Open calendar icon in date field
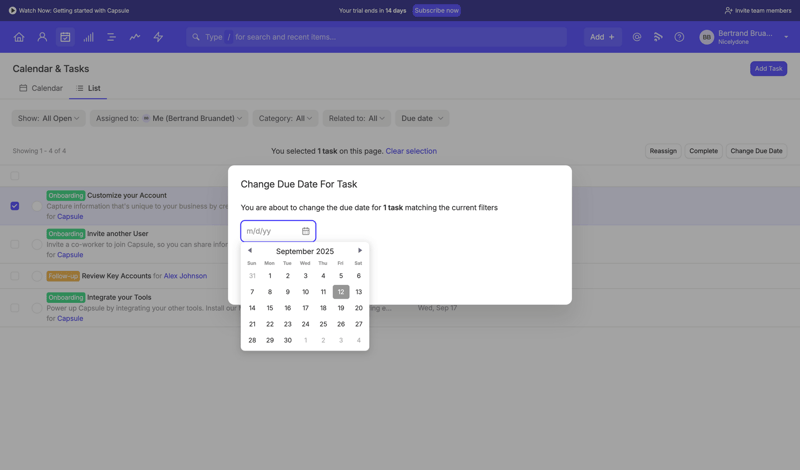 [x=306, y=231]
